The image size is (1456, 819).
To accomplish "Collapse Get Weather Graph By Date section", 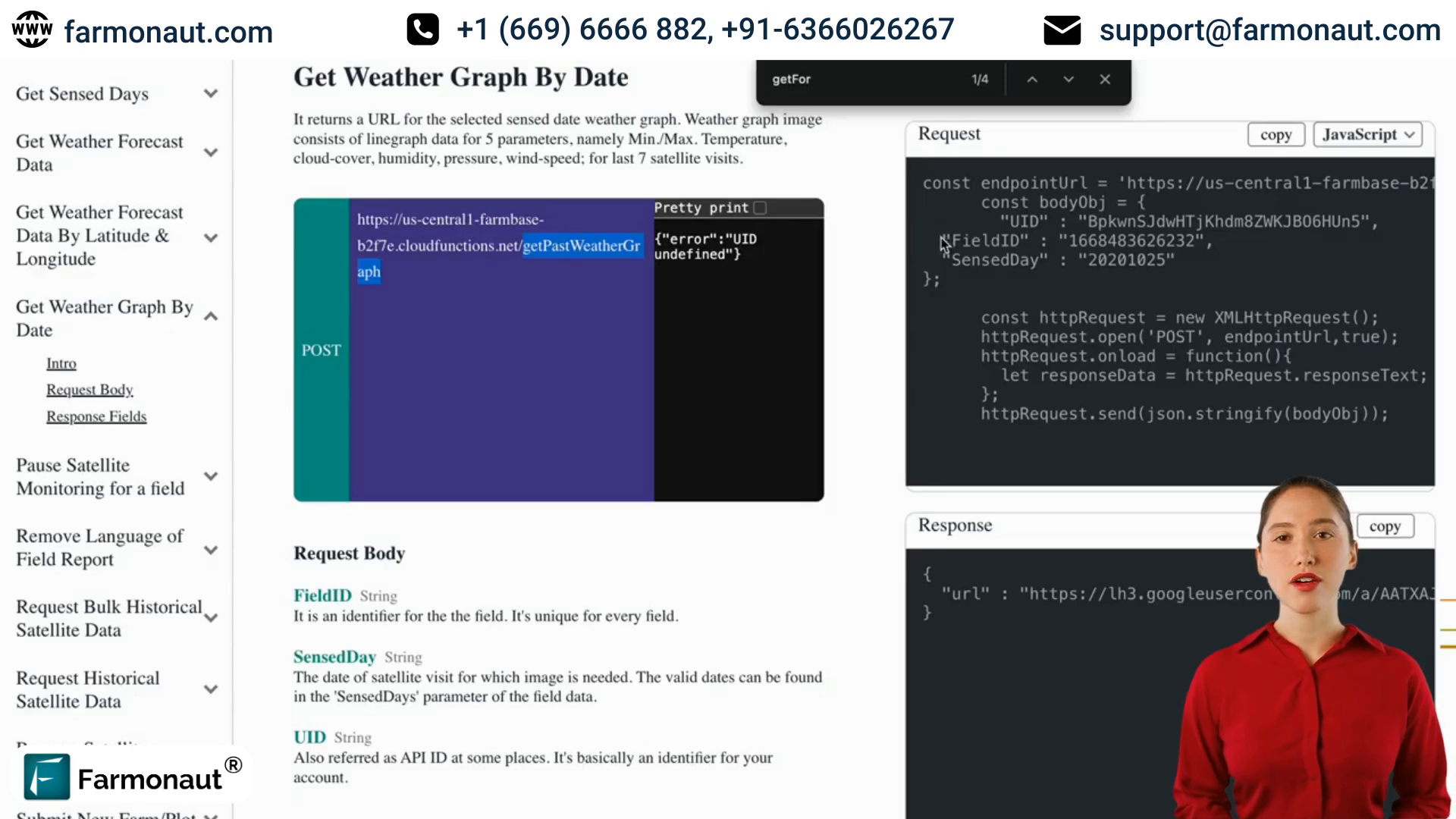I will [211, 317].
